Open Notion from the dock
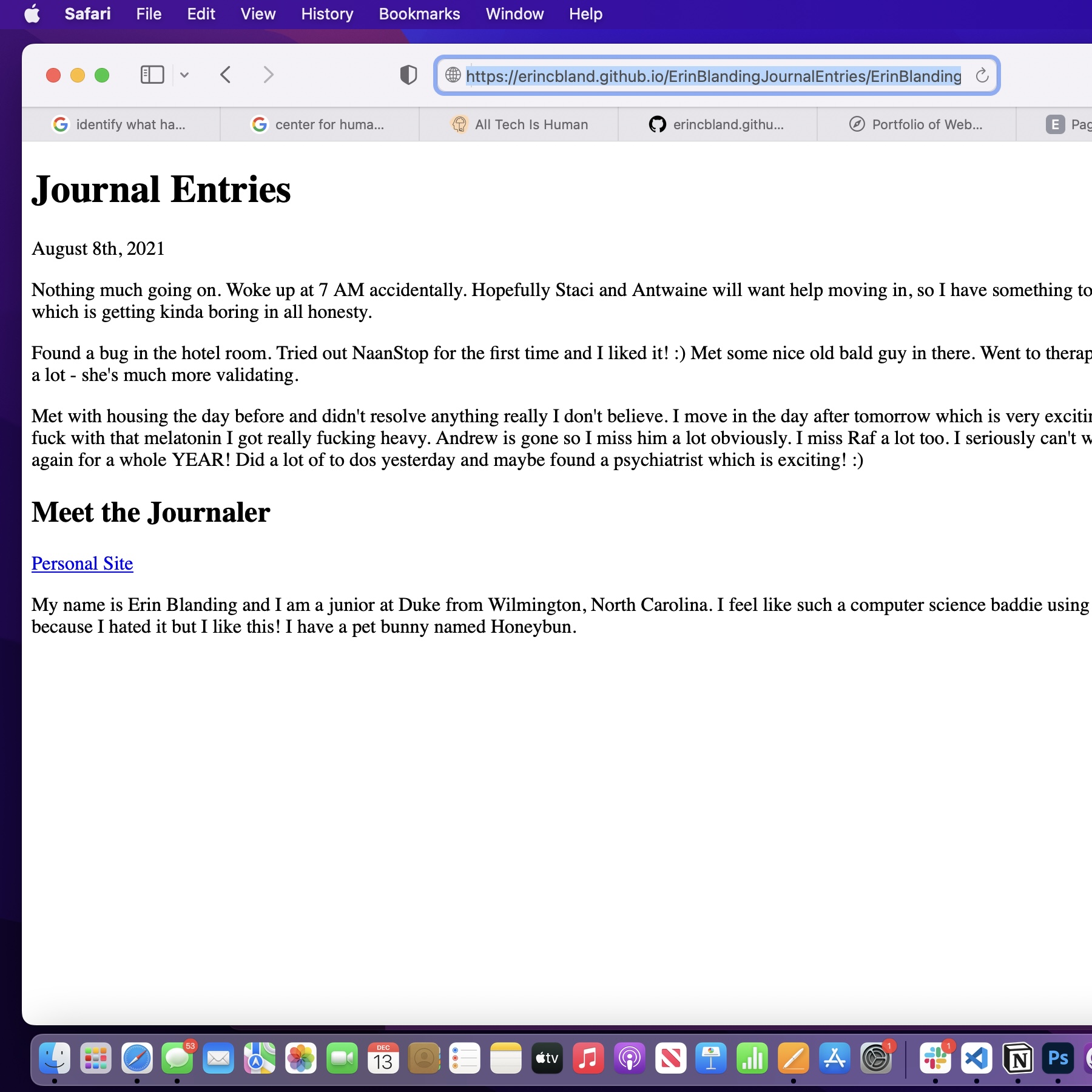Image resolution: width=1092 pixels, height=1092 pixels. pyautogui.click(x=1017, y=1059)
